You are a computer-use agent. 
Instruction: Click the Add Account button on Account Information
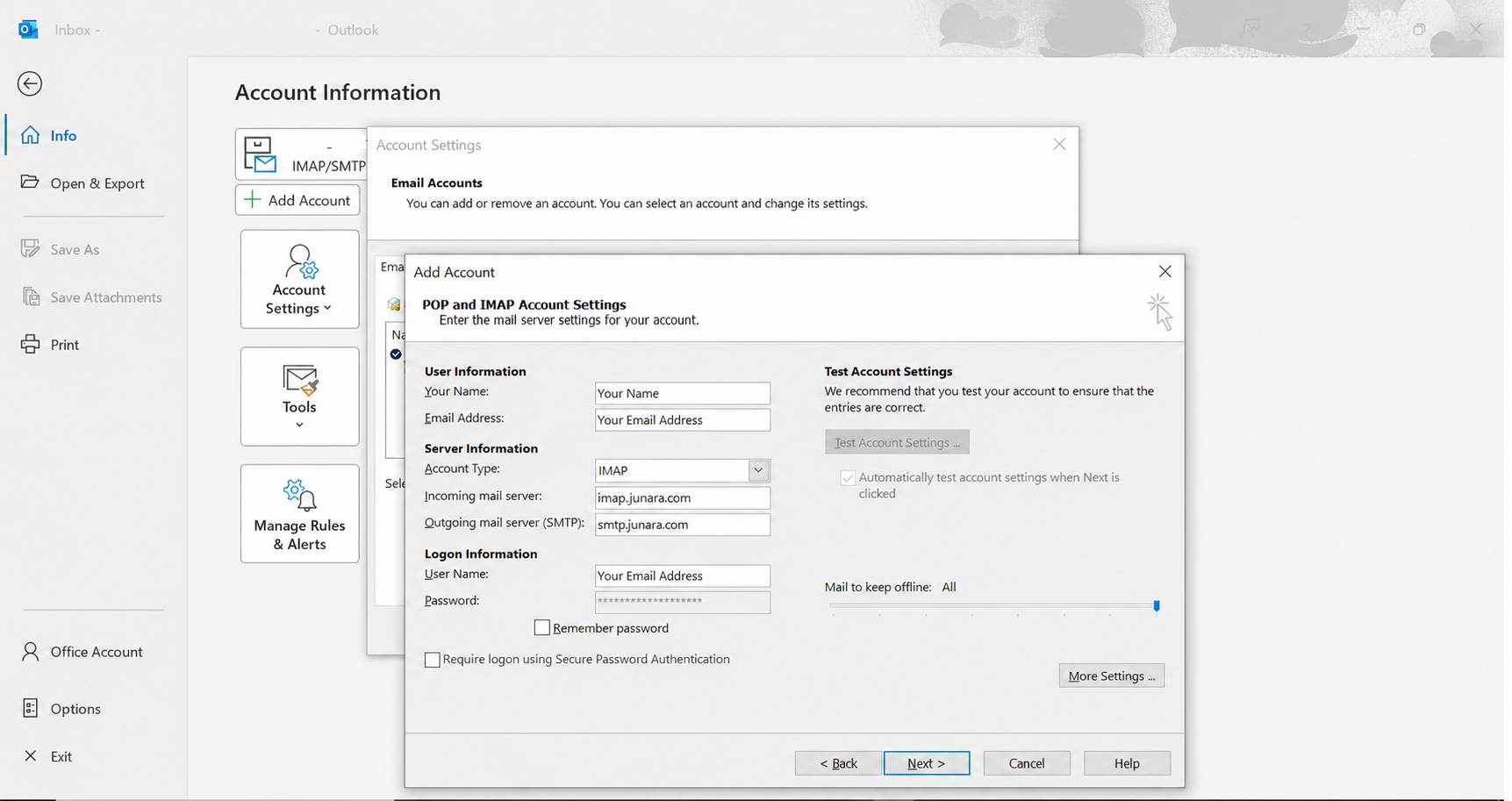(297, 200)
